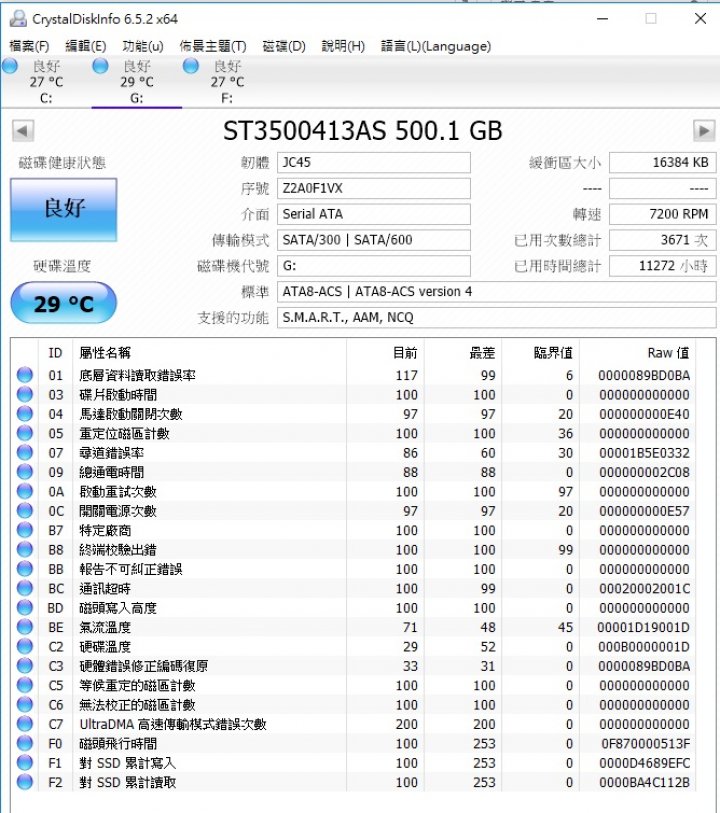Click the 3671 次 power-on count field
This screenshot has width=720, height=813.
(662, 240)
